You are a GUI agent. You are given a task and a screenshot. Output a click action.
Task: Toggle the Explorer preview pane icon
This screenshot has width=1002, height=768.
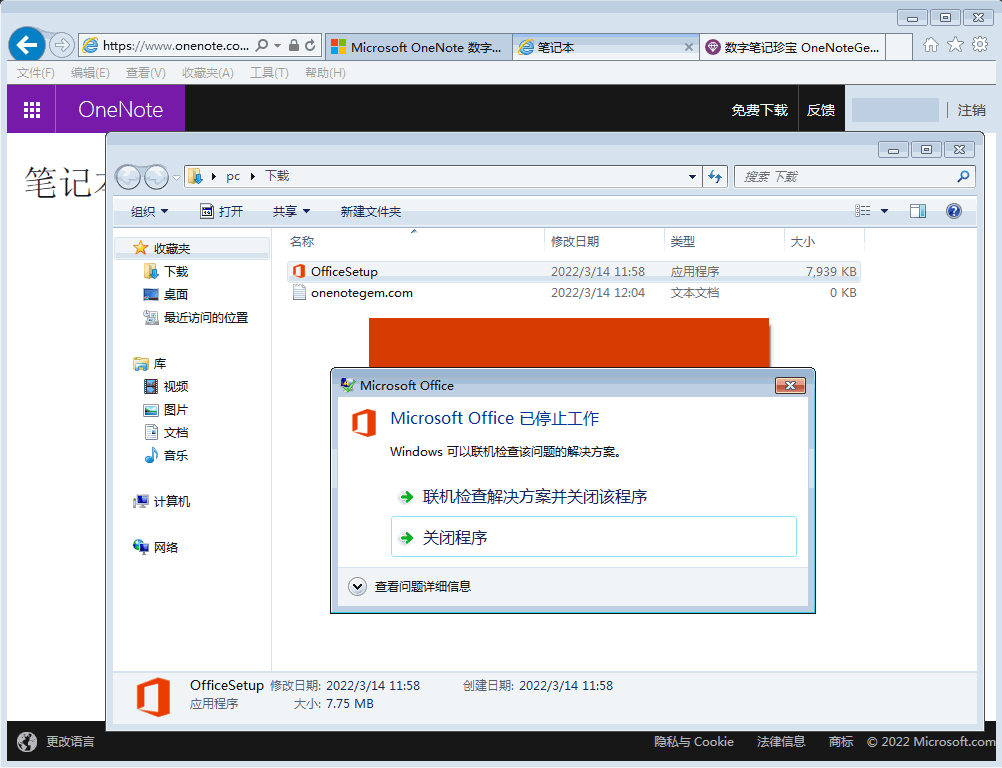tap(918, 211)
